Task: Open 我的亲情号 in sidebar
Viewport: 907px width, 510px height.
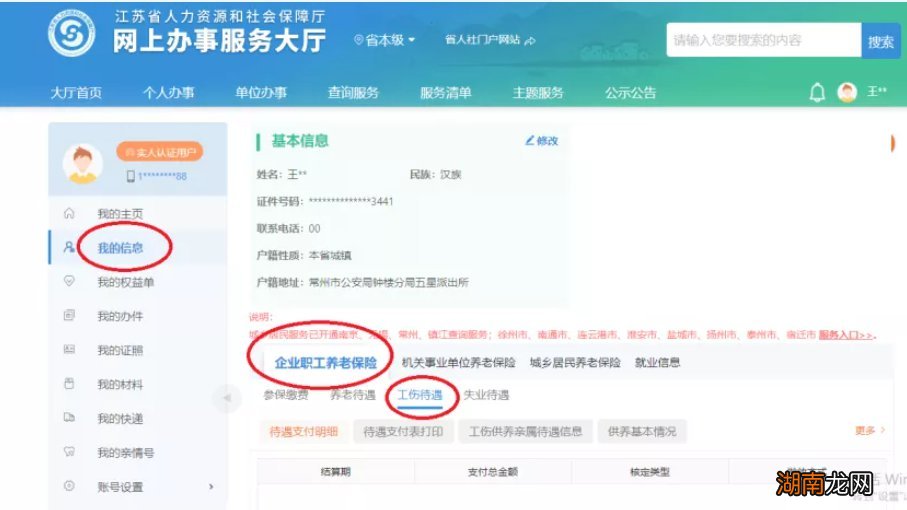Action: pos(126,453)
